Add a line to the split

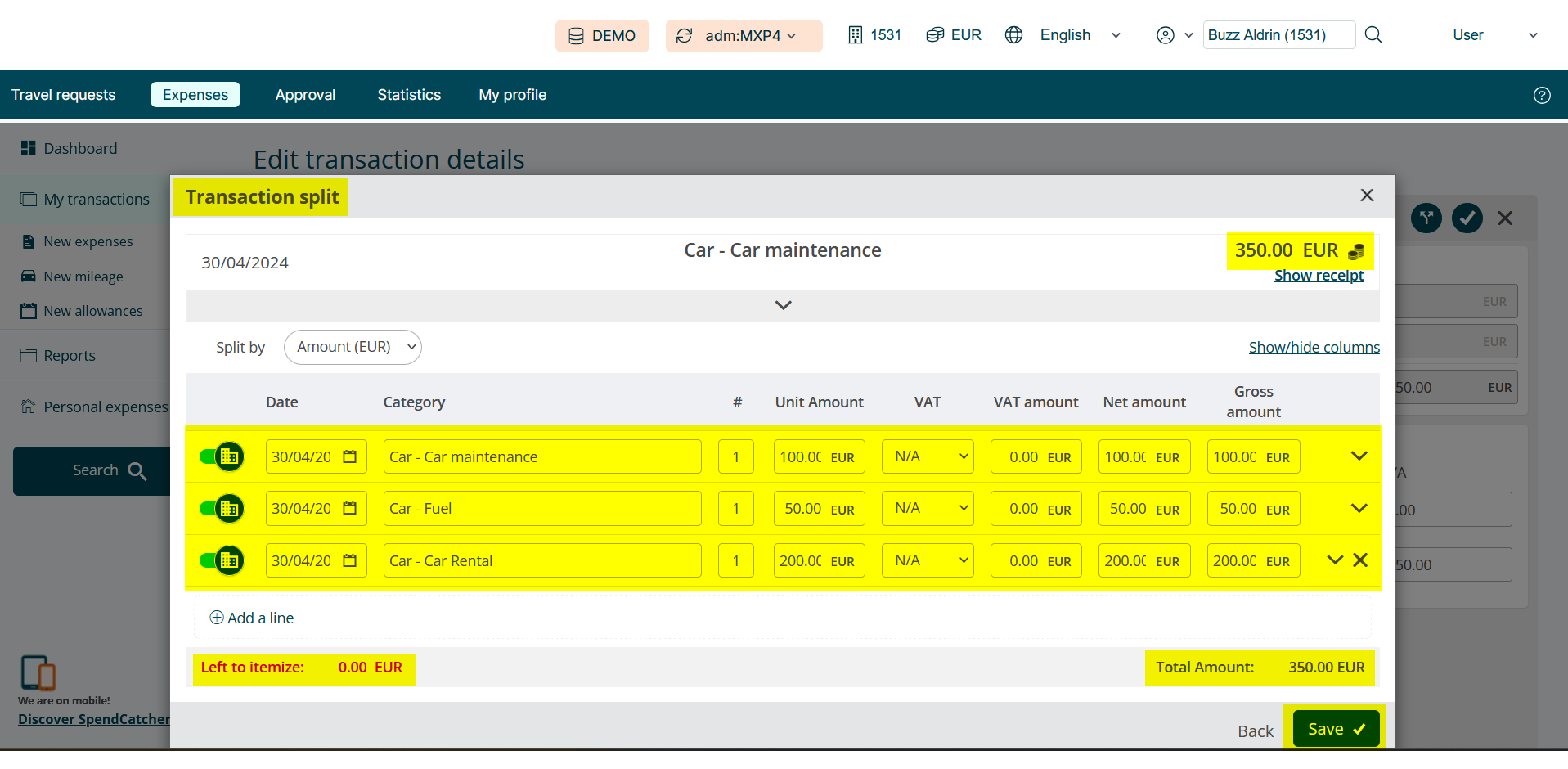252,618
